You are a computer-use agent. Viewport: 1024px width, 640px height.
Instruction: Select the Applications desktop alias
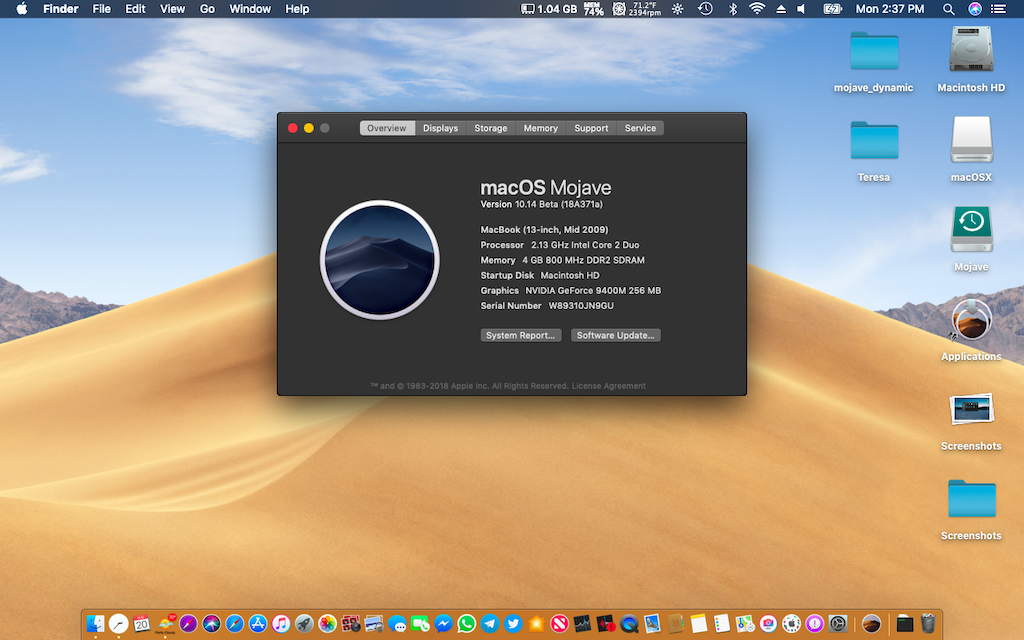971,319
